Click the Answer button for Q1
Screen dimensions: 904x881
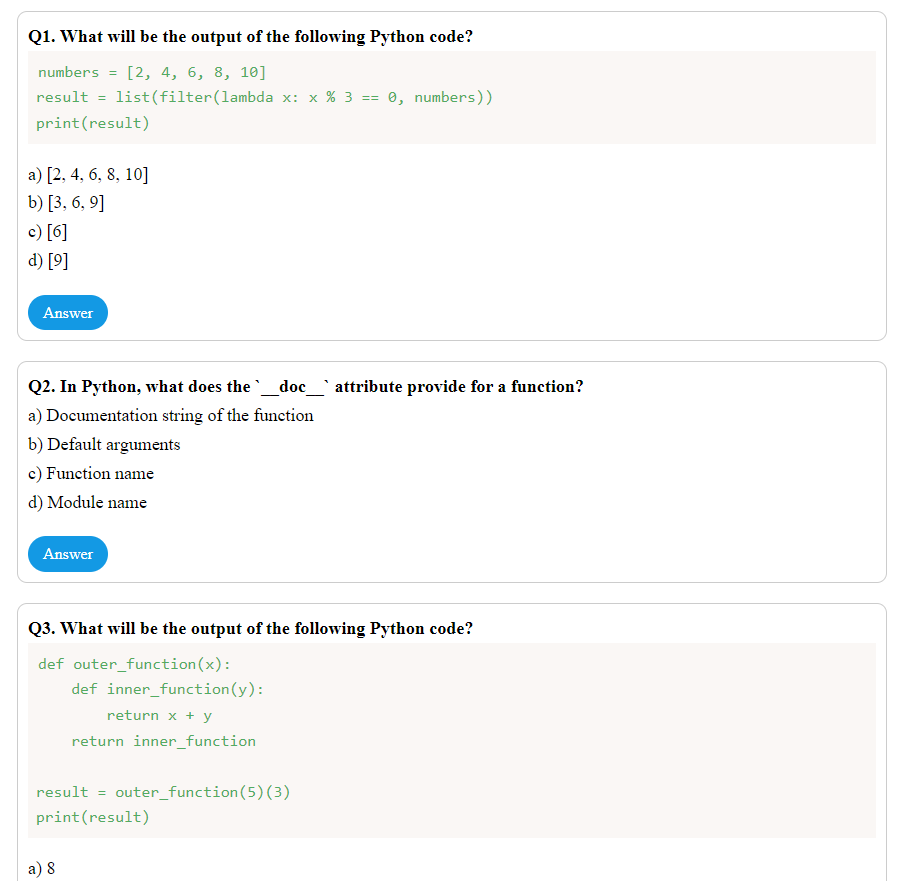point(67,312)
